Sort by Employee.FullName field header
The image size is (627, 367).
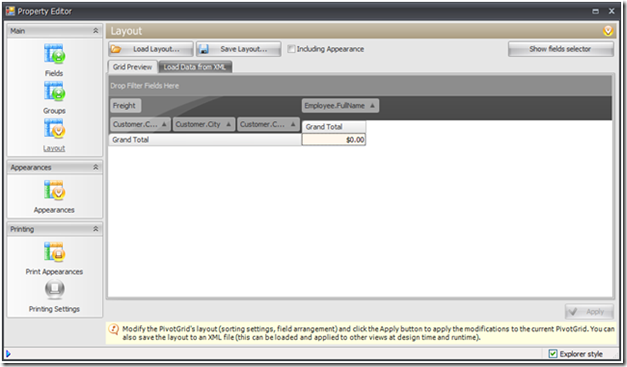340,106
